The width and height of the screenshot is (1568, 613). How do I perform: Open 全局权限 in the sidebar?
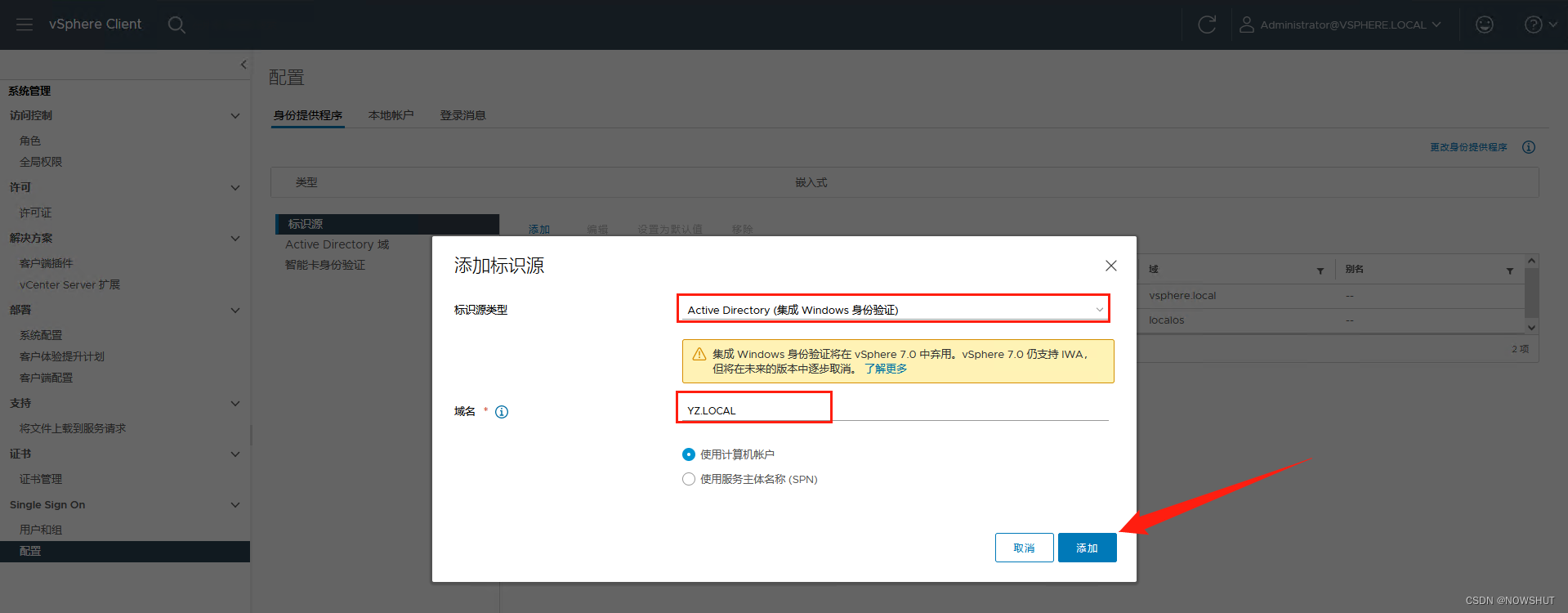tap(41, 162)
